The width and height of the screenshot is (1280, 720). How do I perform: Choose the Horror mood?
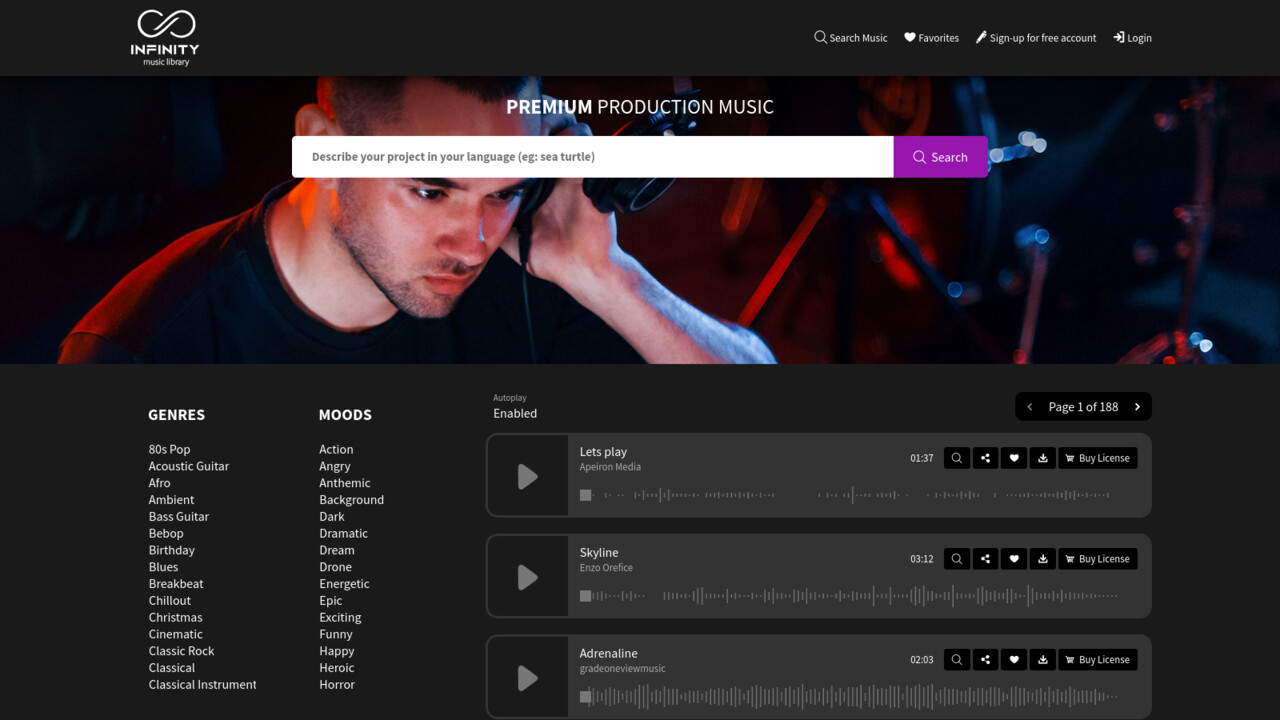337,685
